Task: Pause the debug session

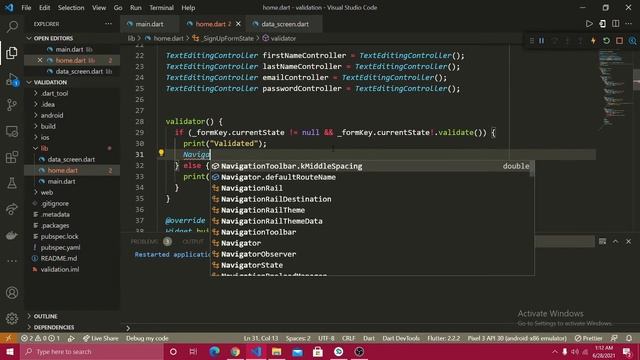Action: pyautogui.click(x=542, y=41)
